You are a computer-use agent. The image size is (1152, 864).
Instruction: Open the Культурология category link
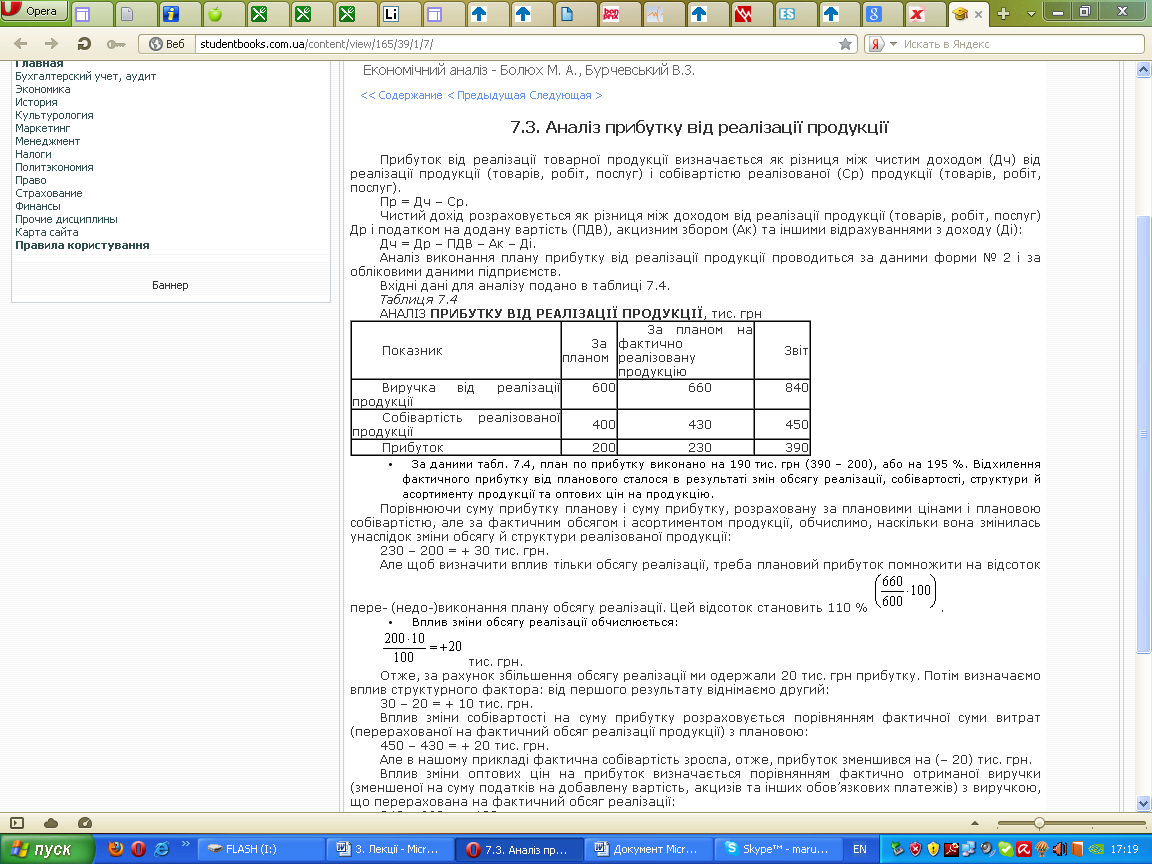pyautogui.click(x=54, y=115)
